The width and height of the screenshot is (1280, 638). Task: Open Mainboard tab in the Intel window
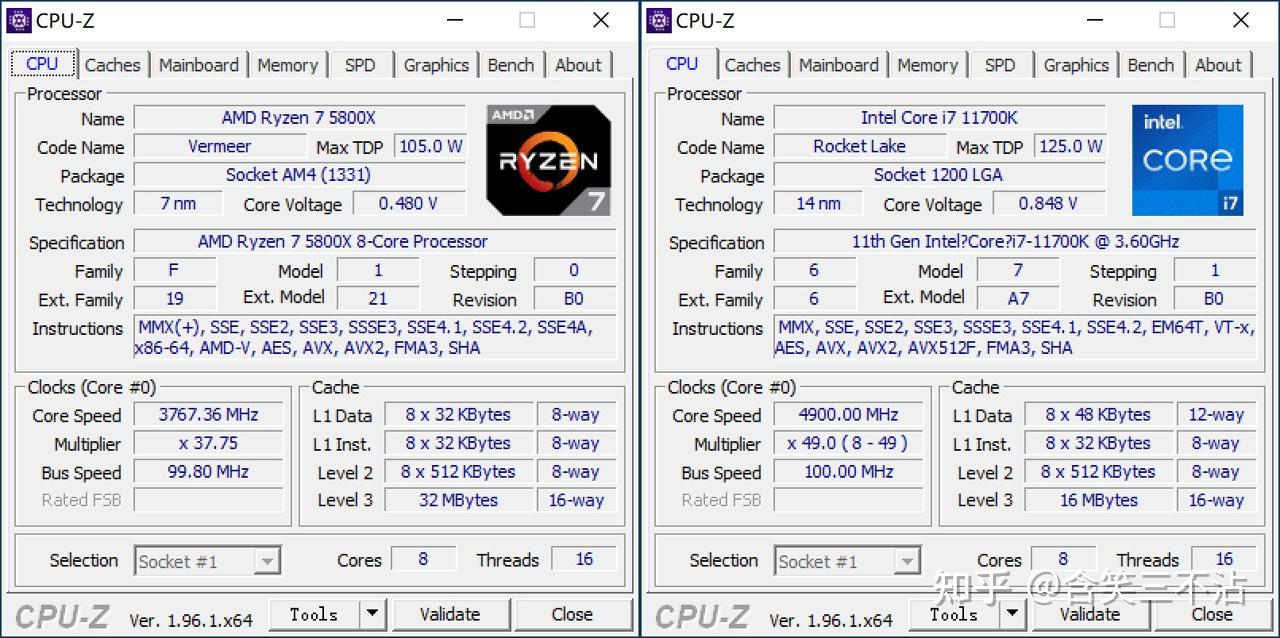(x=838, y=65)
